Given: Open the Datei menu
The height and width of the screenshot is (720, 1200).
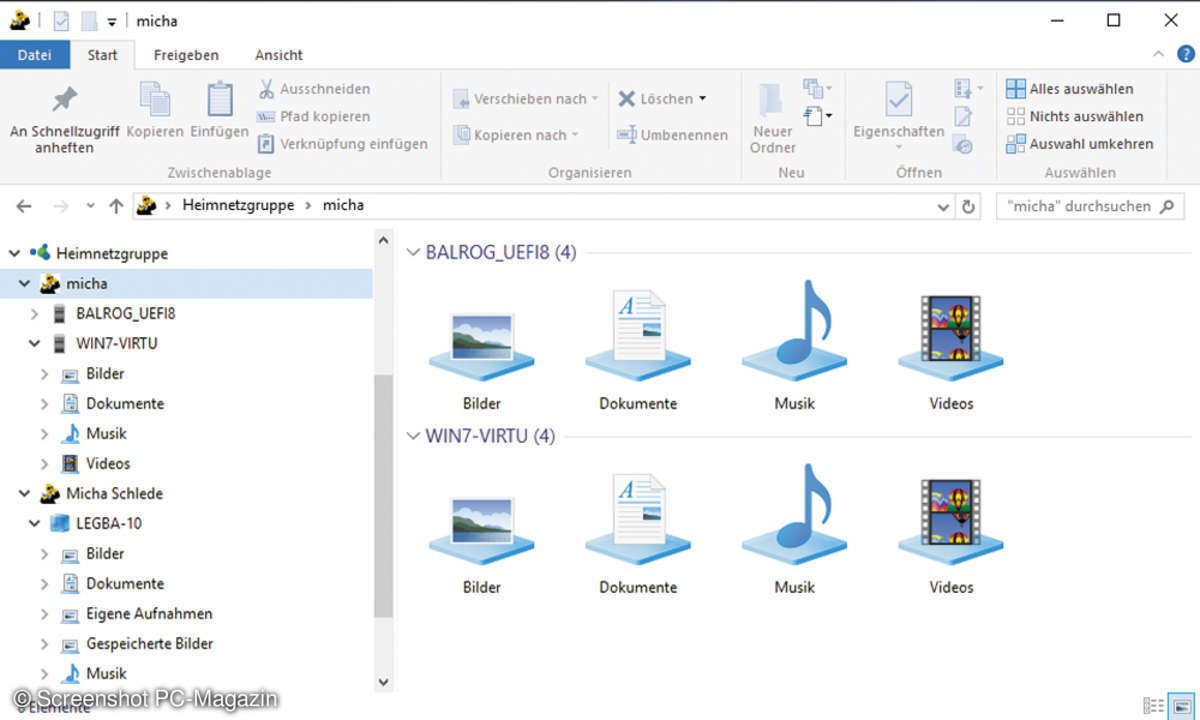Looking at the screenshot, I should [x=35, y=55].
